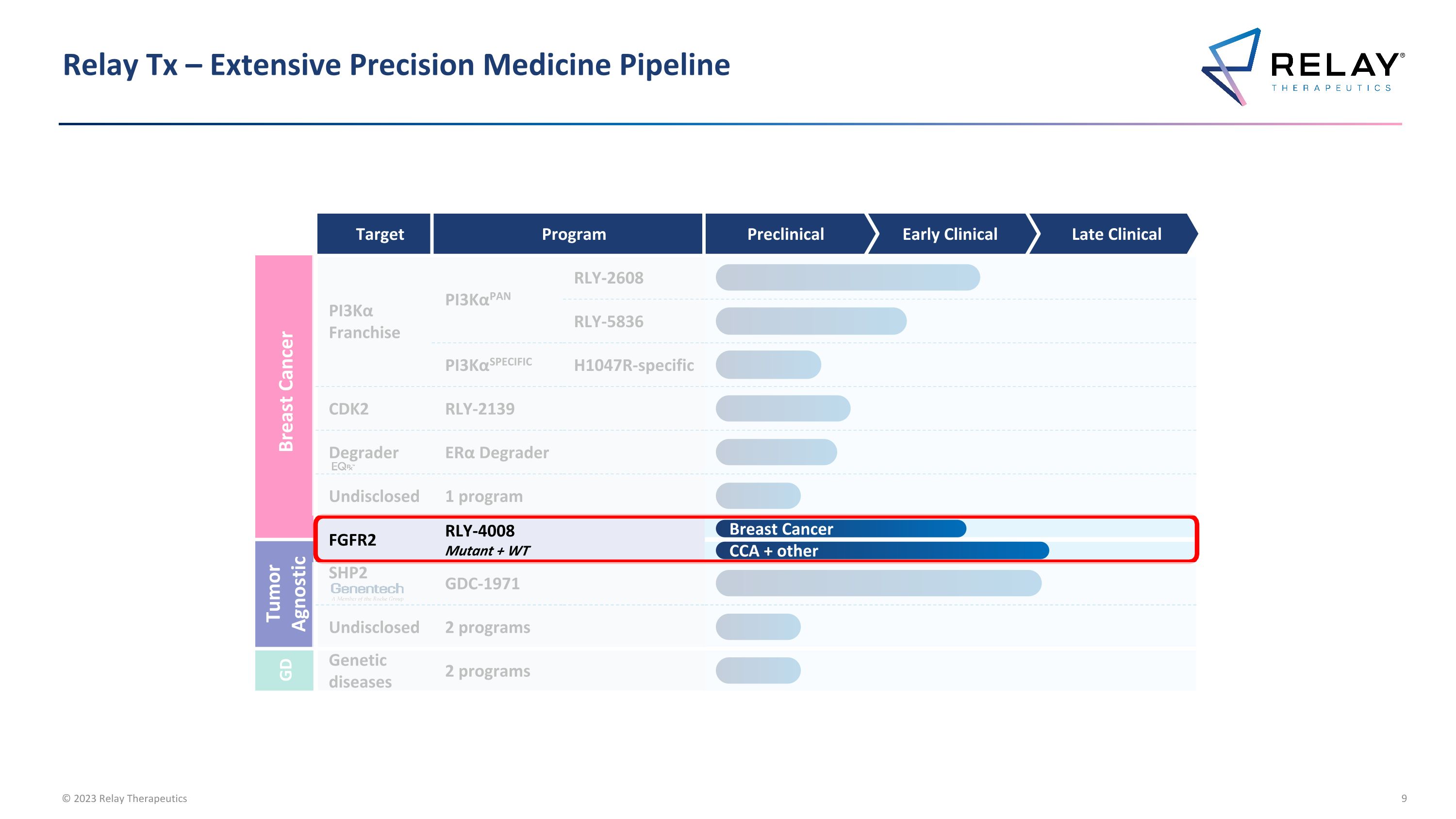Click the dark Breast Cancer progress bar
Image resolution: width=1456 pixels, height=819 pixels.
click(840, 529)
